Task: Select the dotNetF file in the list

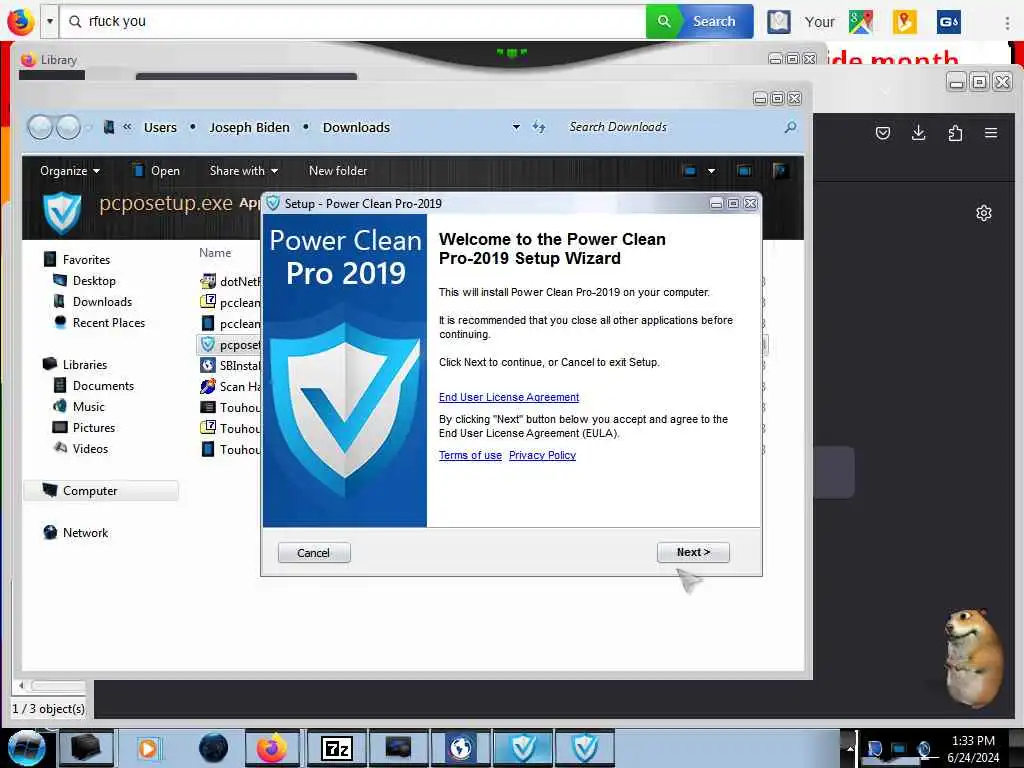Action: coord(229,281)
